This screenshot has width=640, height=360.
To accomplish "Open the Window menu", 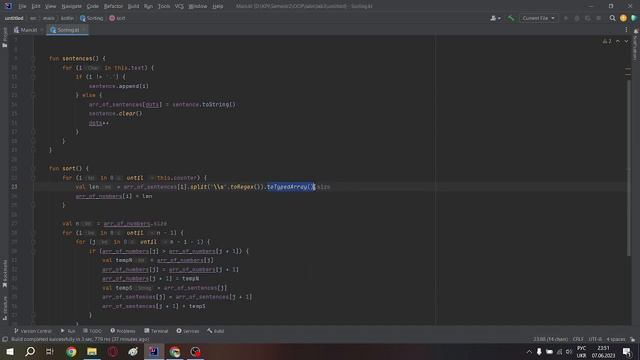I will tap(198, 6).
